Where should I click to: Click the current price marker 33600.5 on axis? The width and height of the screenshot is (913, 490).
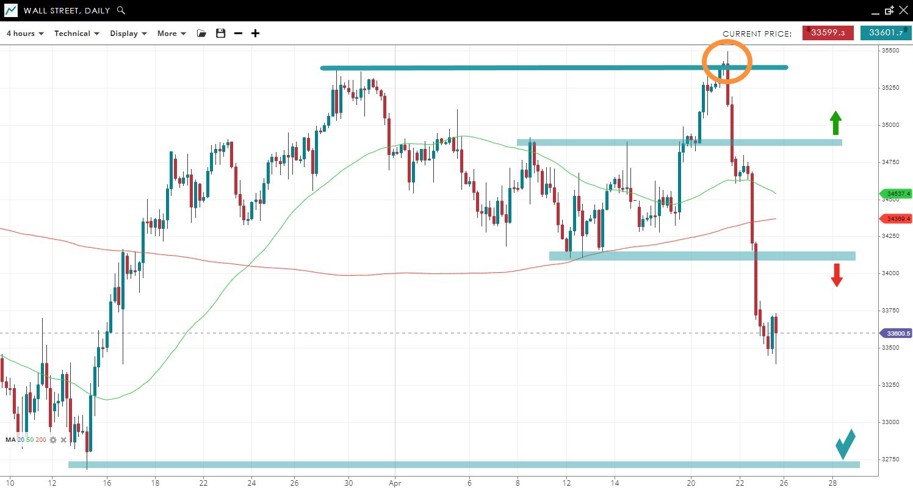895,333
